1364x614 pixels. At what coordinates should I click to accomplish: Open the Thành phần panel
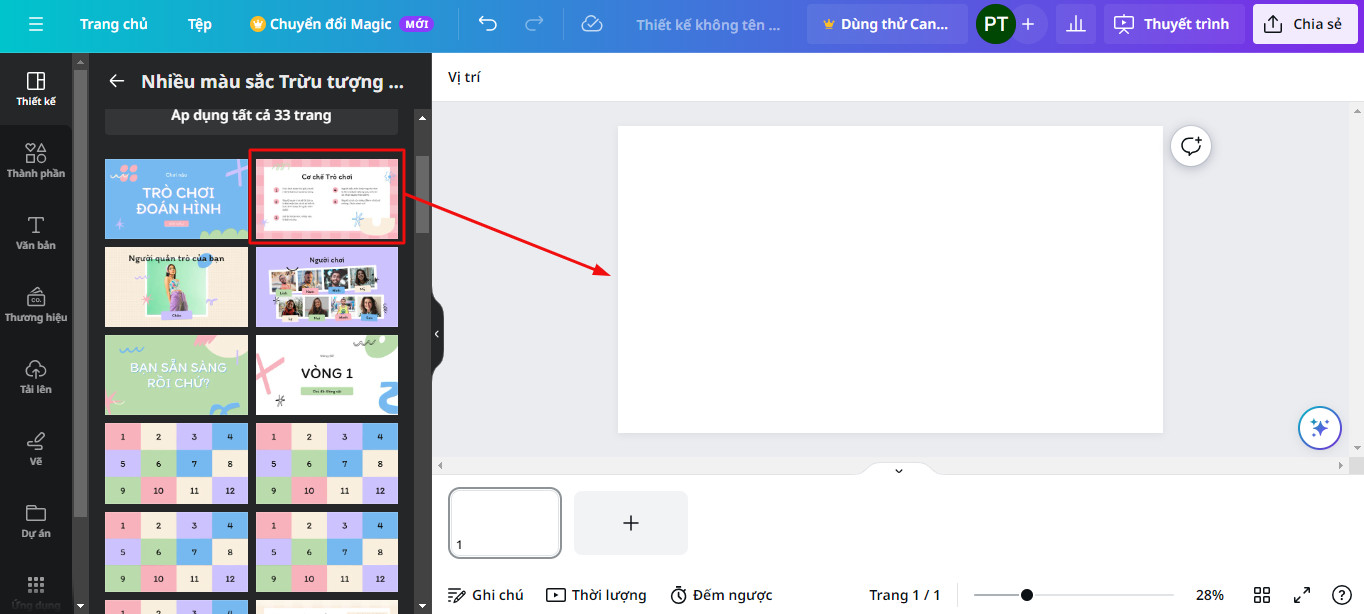[x=36, y=160]
